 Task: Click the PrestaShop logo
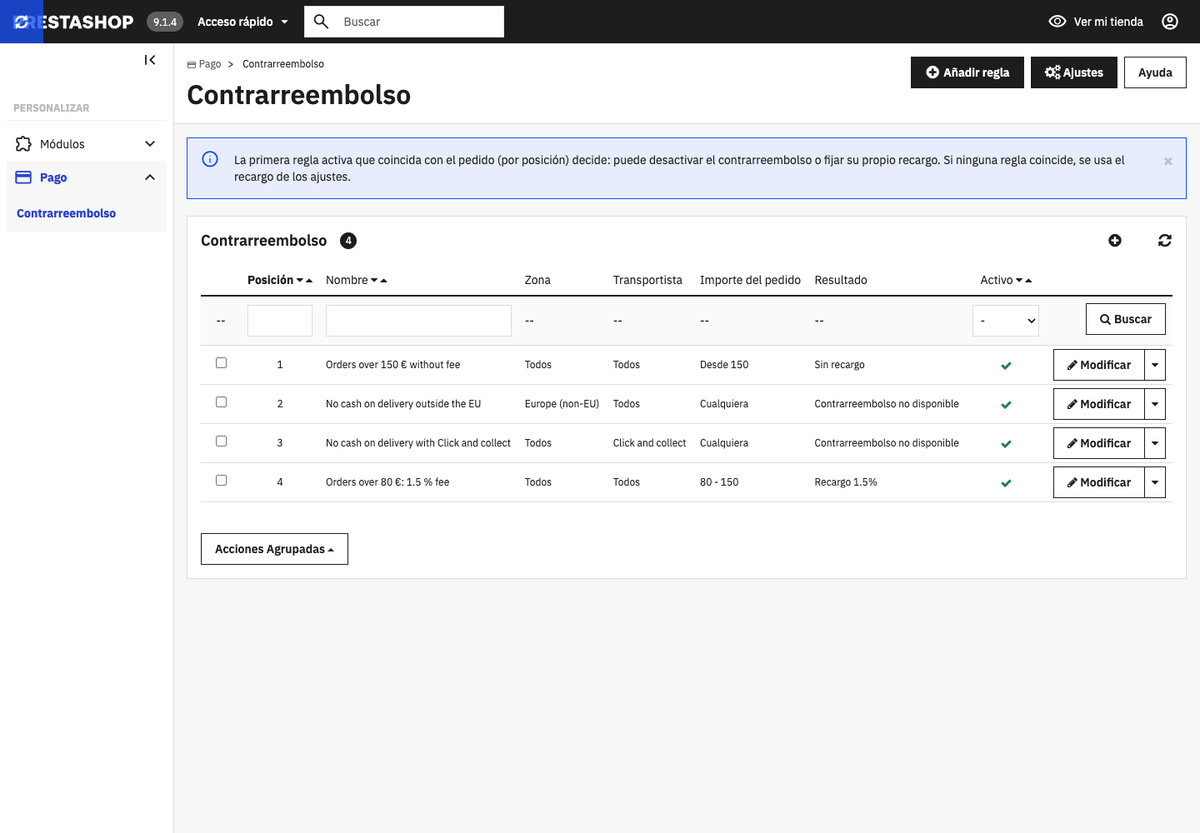(x=73, y=21)
